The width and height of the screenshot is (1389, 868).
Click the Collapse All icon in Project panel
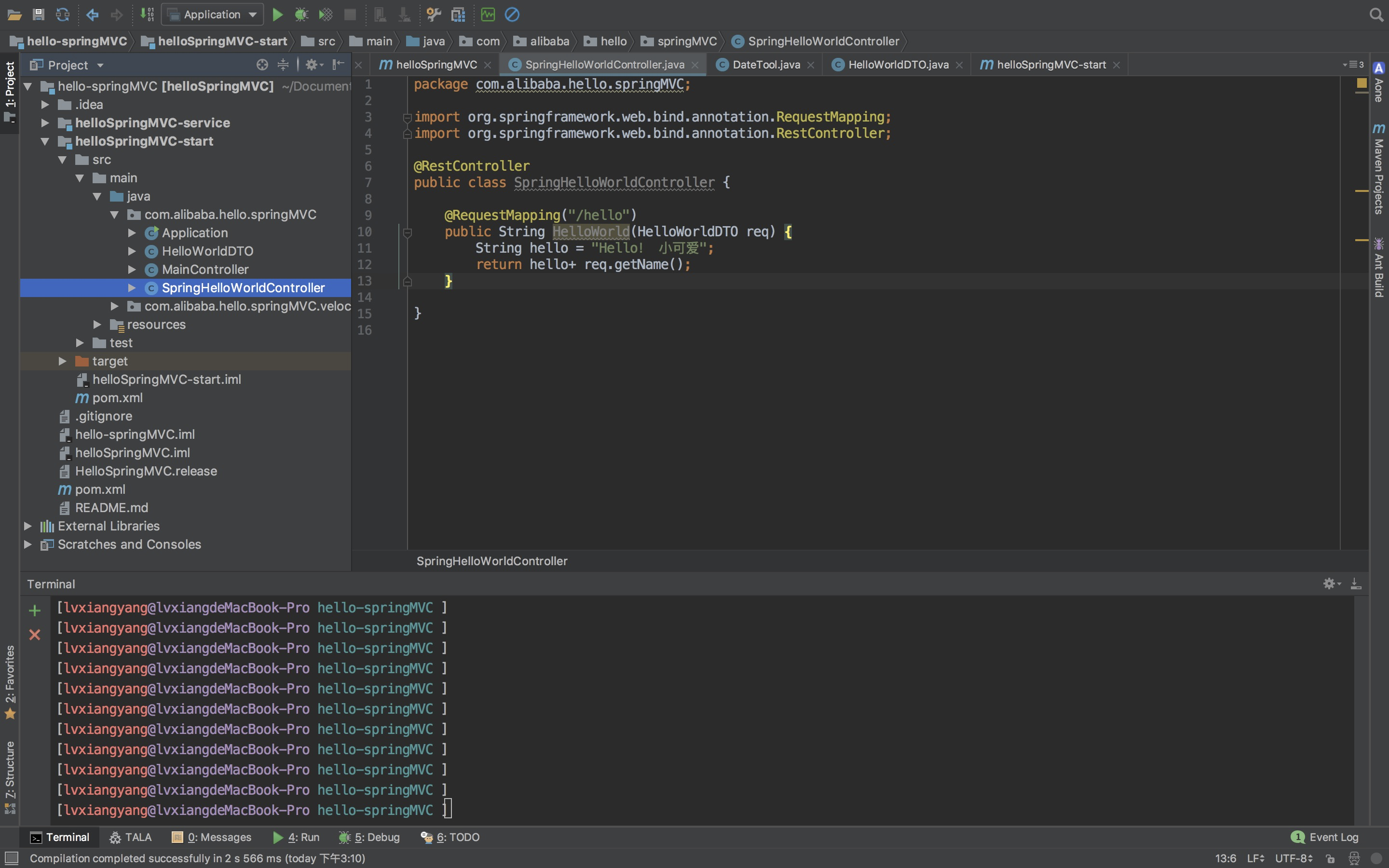tap(283, 65)
